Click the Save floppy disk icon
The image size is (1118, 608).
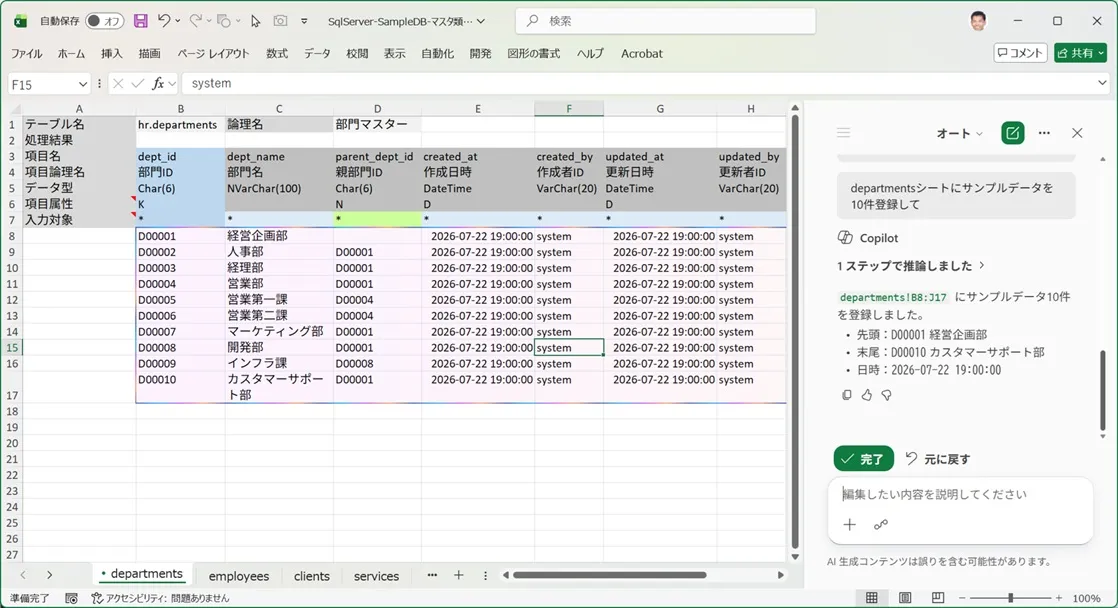[140, 21]
